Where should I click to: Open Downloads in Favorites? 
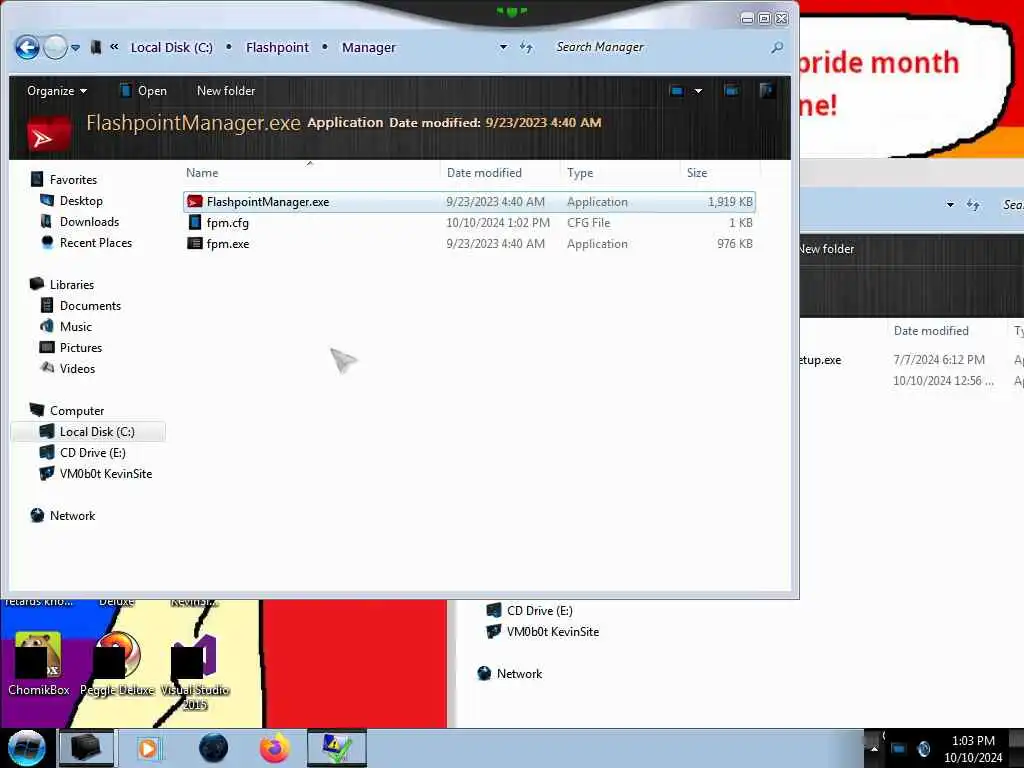[89, 221]
